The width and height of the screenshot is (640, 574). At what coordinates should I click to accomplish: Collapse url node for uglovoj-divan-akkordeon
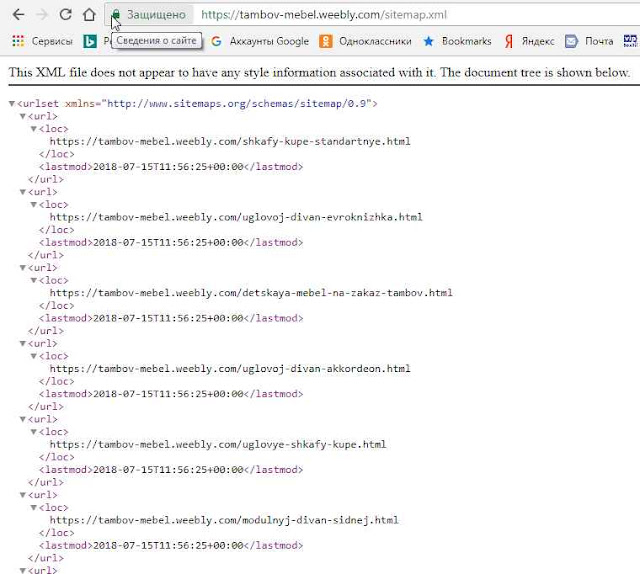[x=23, y=343]
